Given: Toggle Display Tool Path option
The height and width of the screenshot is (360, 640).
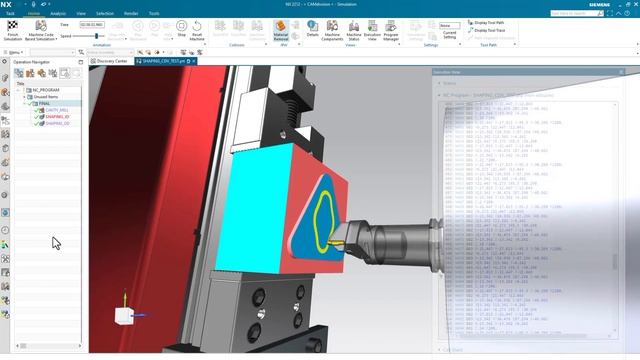Looking at the screenshot, I should [x=486, y=22].
